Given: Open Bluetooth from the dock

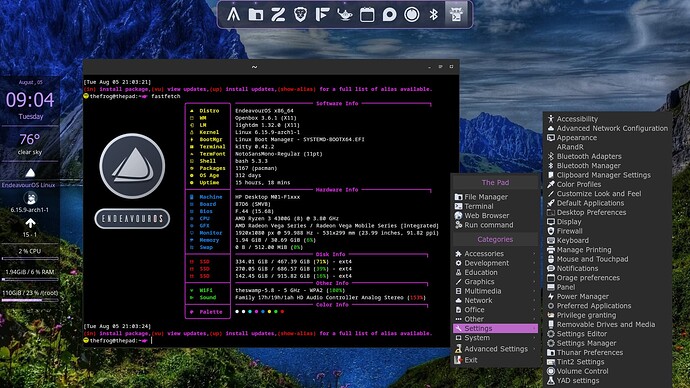Looking at the screenshot, I should pos(433,15).
